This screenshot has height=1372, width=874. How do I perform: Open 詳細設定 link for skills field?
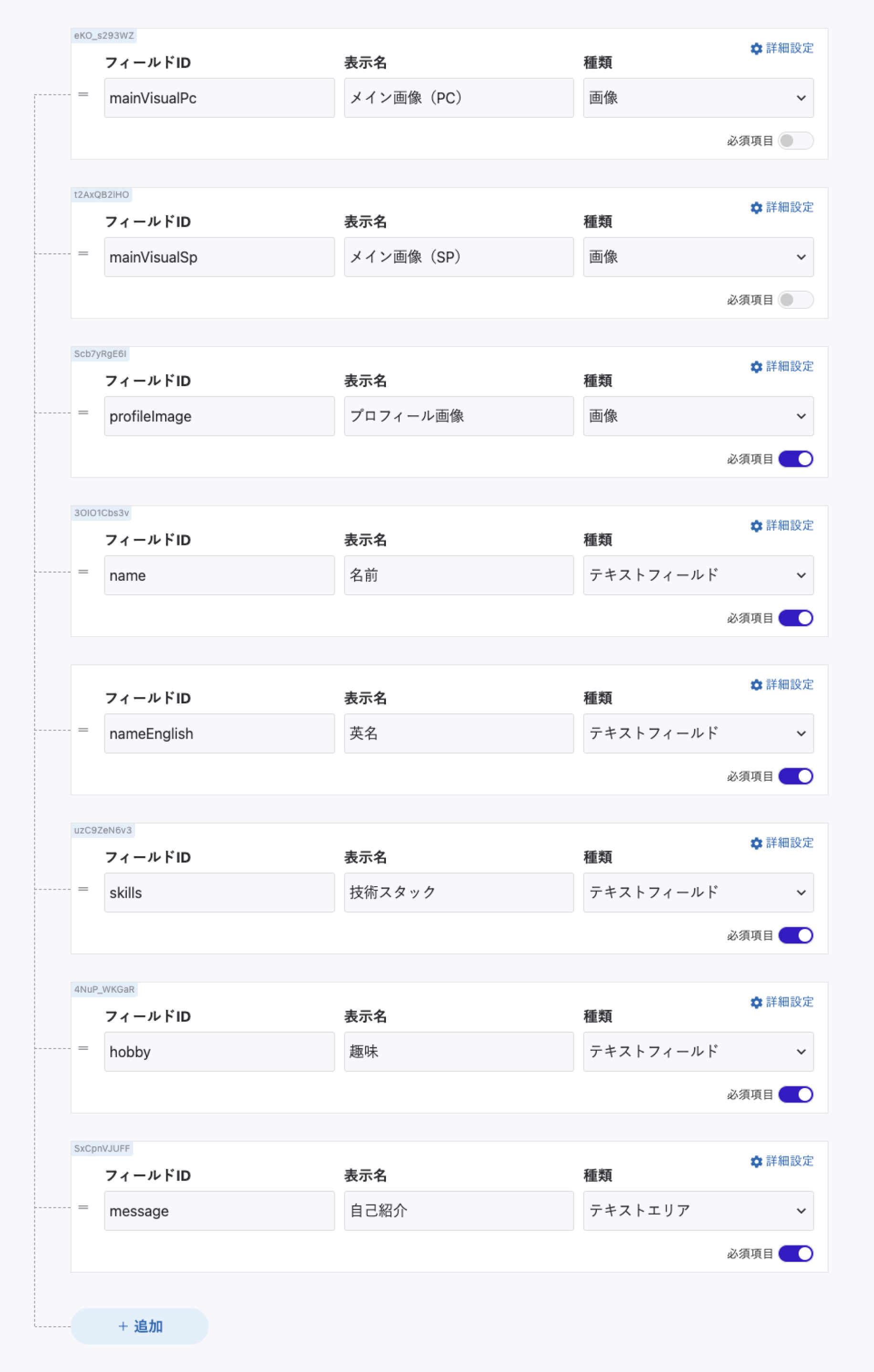pos(789,843)
